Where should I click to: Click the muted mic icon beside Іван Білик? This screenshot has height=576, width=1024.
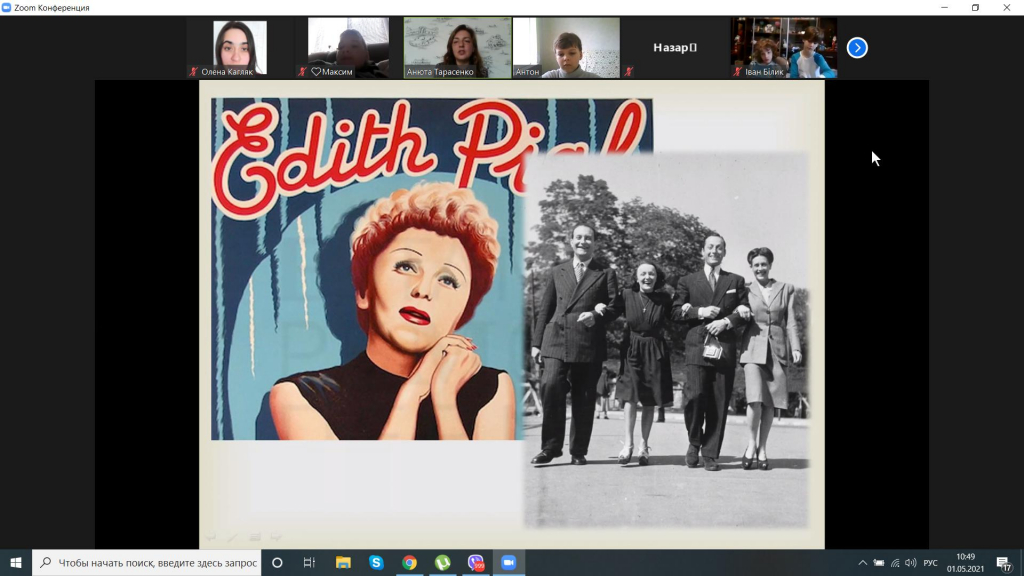[x=737, y=72]
